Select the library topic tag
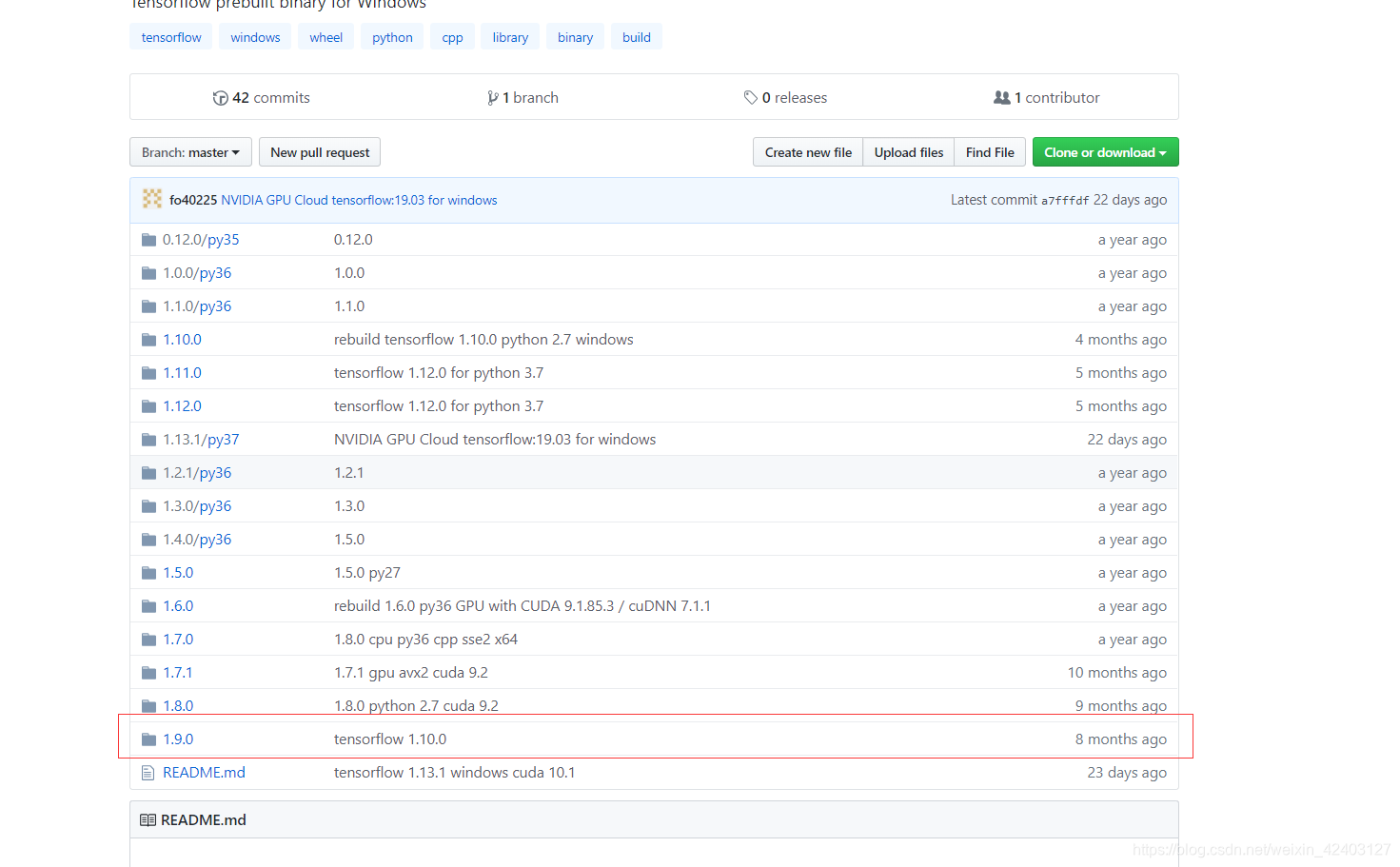This screenshot has width=1400, height=867. click(x=510, y=37)
